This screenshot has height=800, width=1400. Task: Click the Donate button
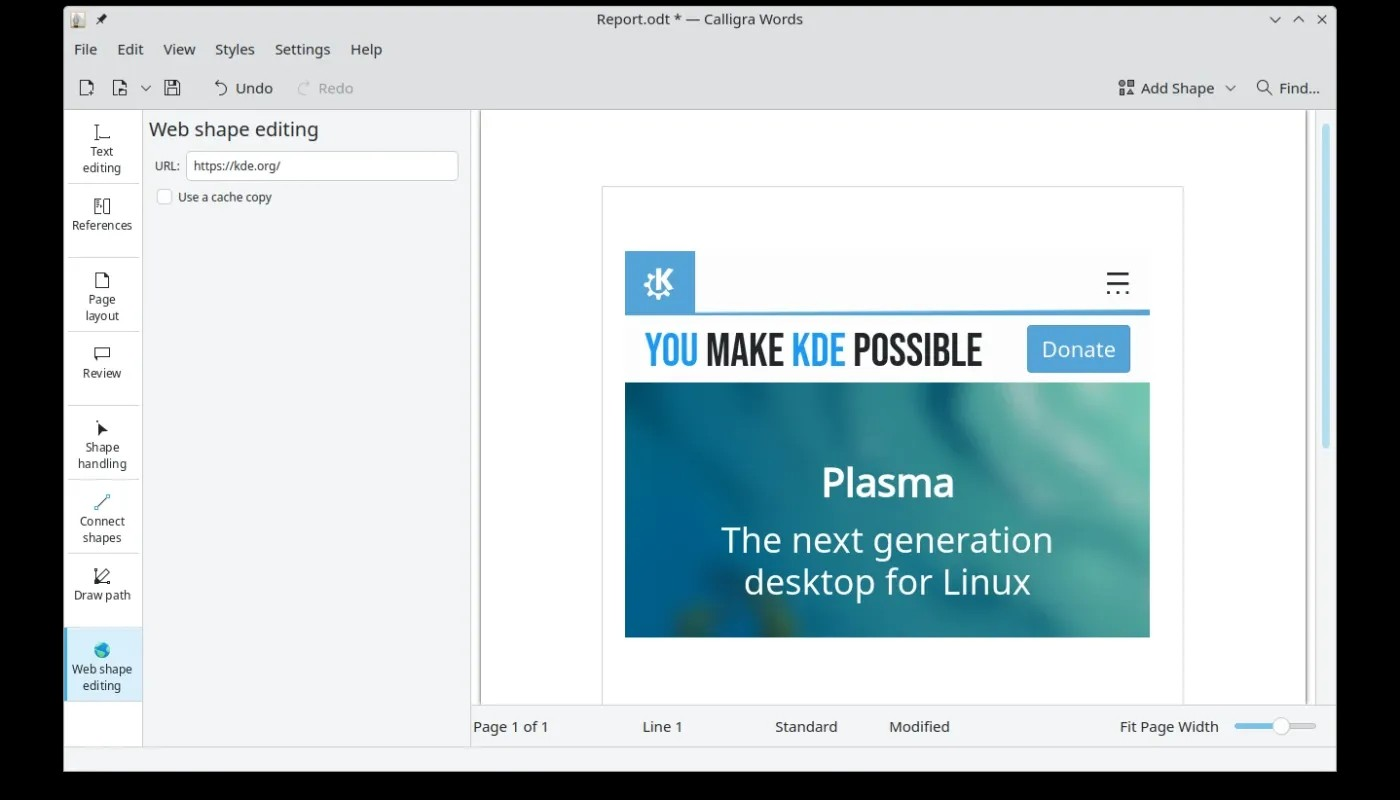pos(1078,349)
